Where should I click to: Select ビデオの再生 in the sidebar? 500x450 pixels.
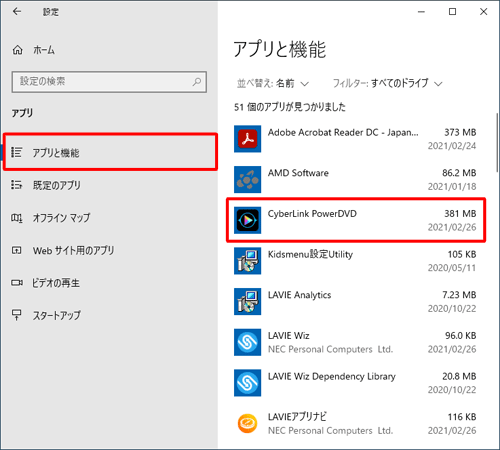pos(110,283)
